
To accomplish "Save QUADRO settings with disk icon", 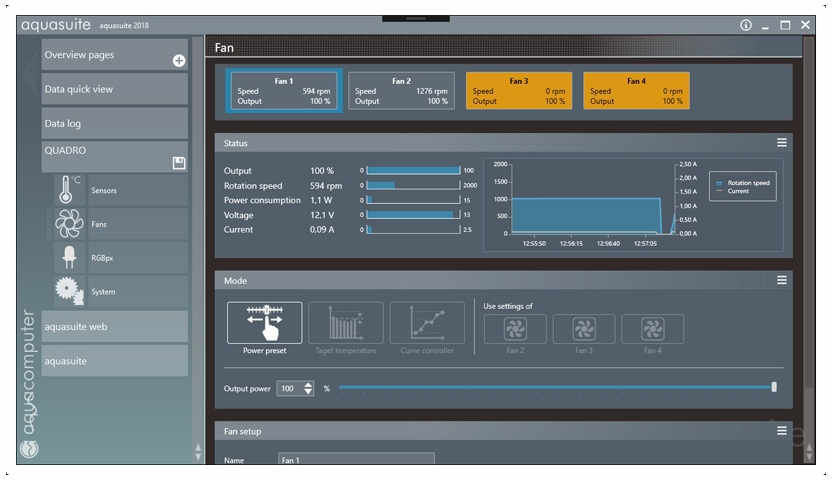I will pos(179,162).
